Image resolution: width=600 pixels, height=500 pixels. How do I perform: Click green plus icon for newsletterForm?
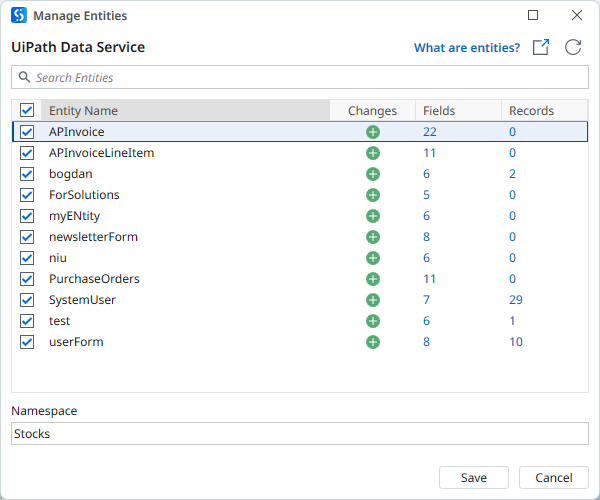(373, 237)
